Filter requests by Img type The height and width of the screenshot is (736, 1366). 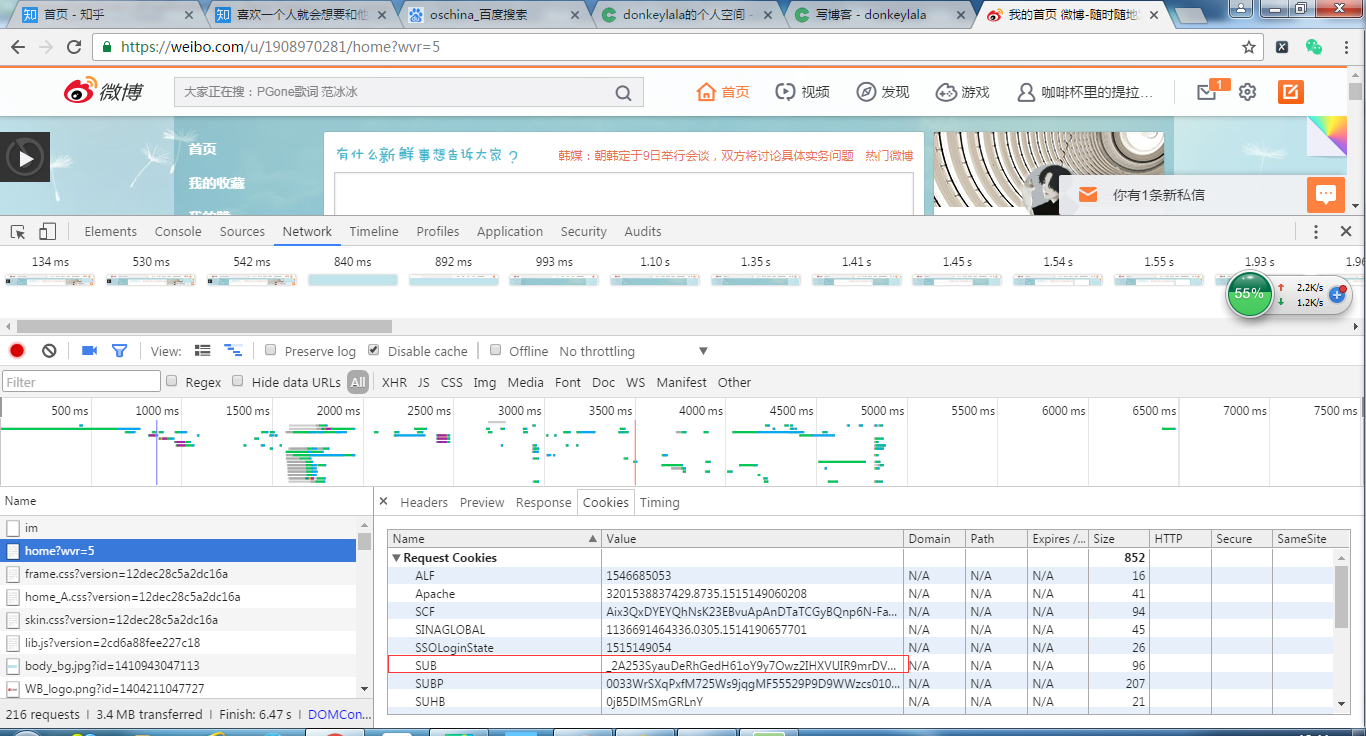tap(485, 382)
